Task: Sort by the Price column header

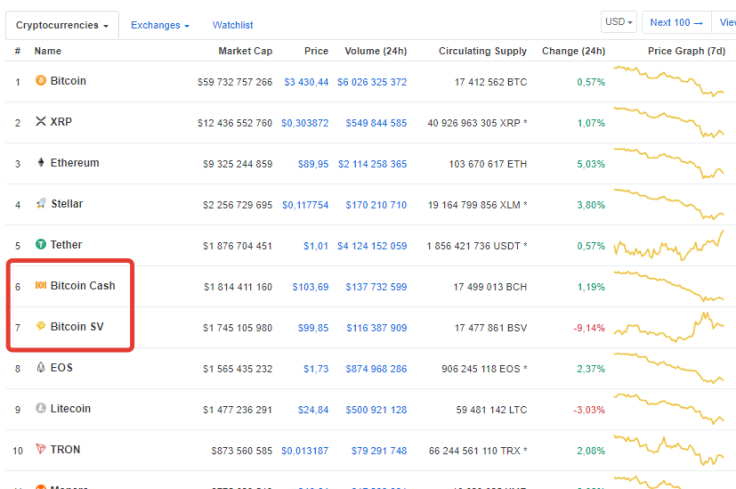Action: pyautogui.click(x=316, y=51)
